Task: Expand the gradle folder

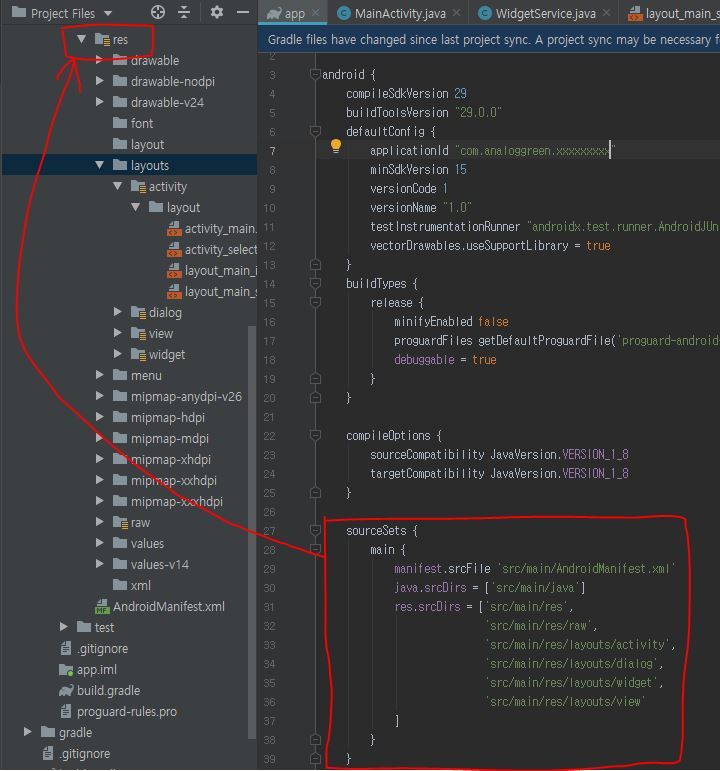Action: [x=28, y=732]
